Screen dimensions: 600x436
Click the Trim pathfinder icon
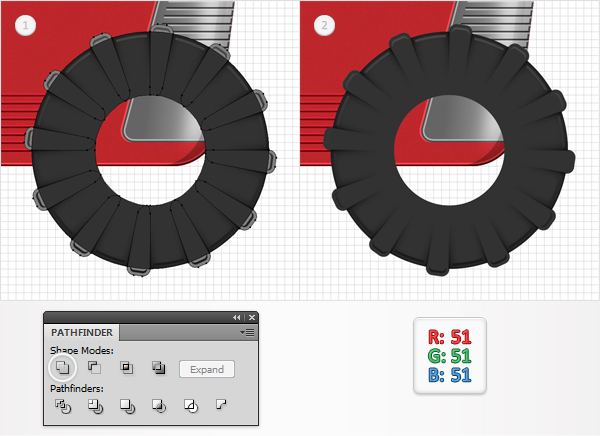[95, 406]
